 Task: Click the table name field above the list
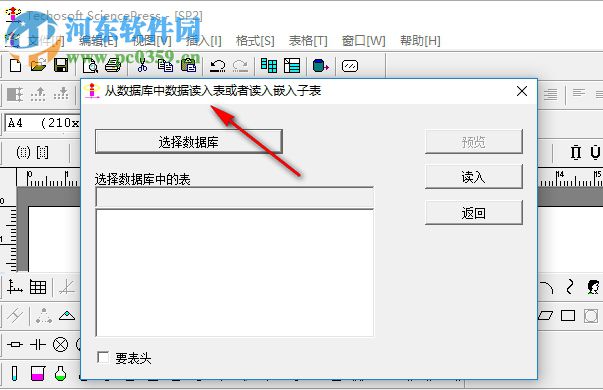coord(235,198)
